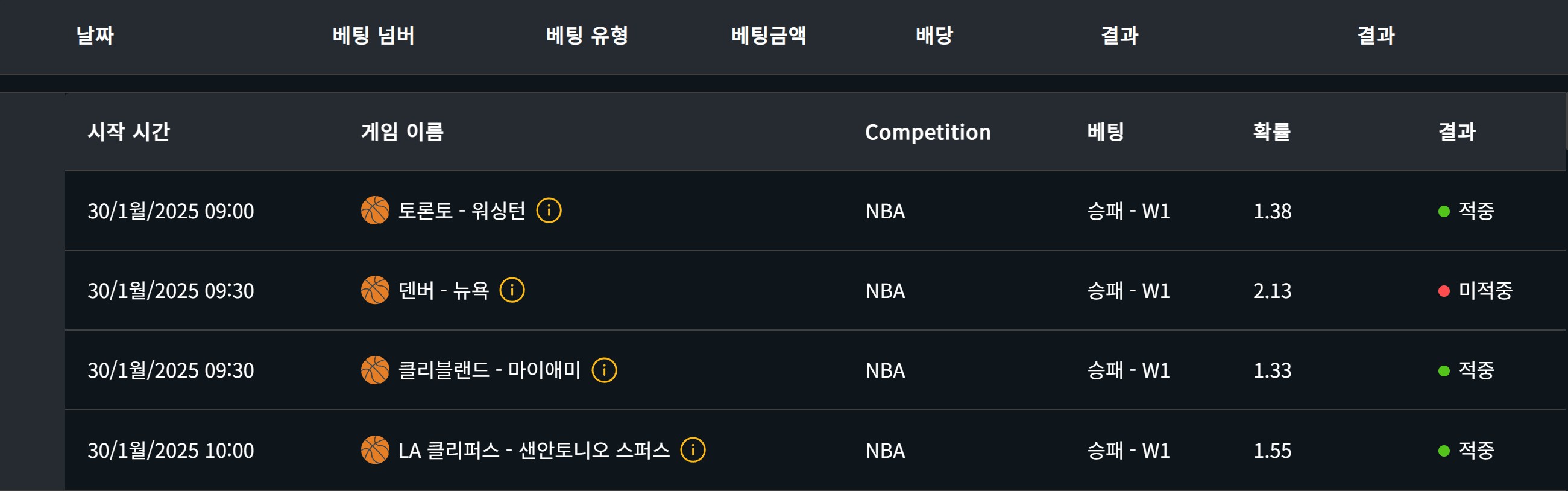Open info icon for LA 클리퍼스 - 샌안토니오 스퍼스
This screenshot has width=1568, height=491.
(693, 450)
